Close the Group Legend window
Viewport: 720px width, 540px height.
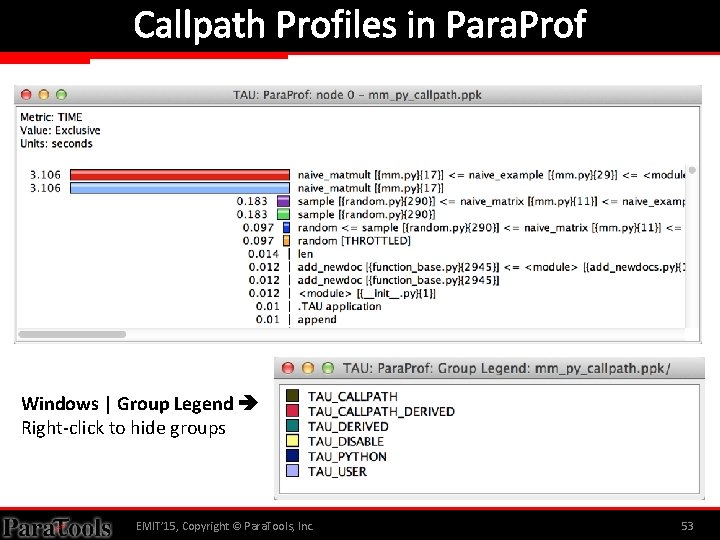coord(288,368)
